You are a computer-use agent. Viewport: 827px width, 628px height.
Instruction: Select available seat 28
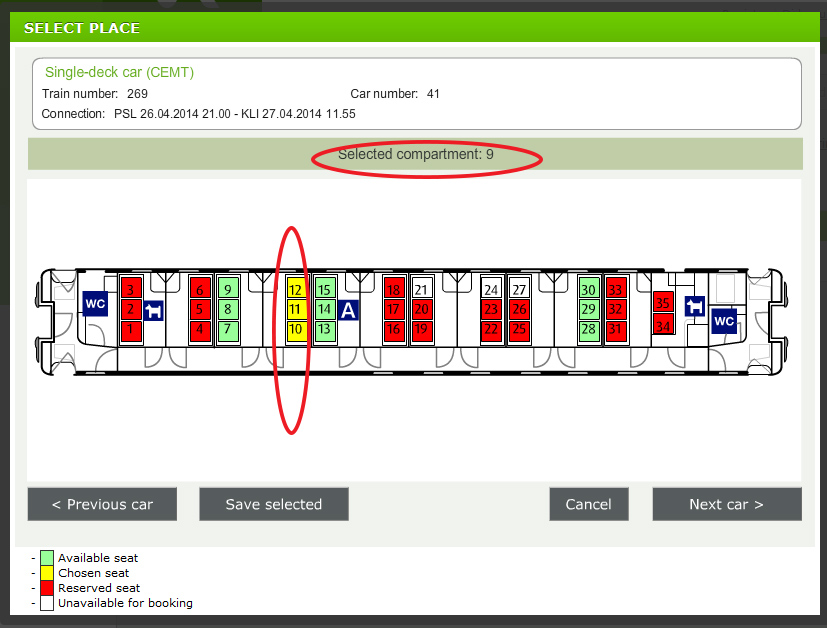589,330
